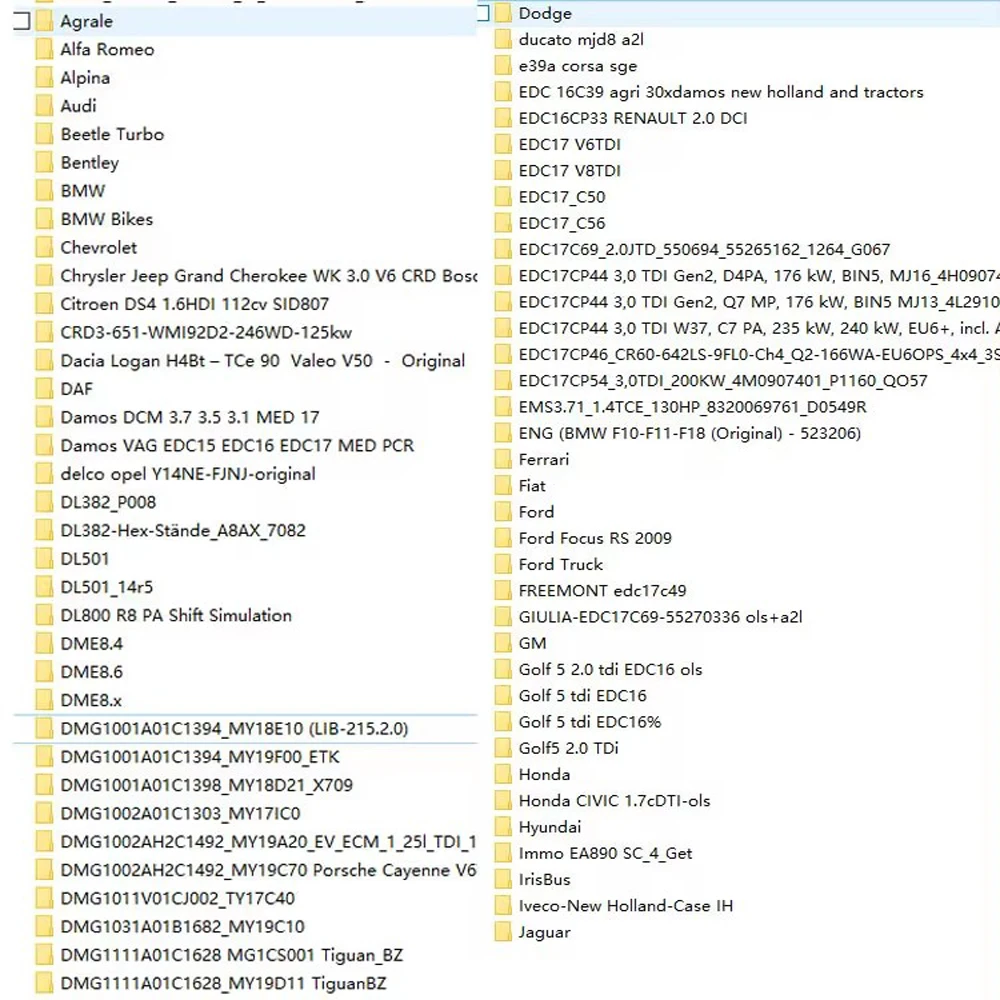The height and width of the screenshot is (1000, 1000).
Task: Select DMG1011V01CJ002_TY17C40 folder
Action: tap(178, 898)
